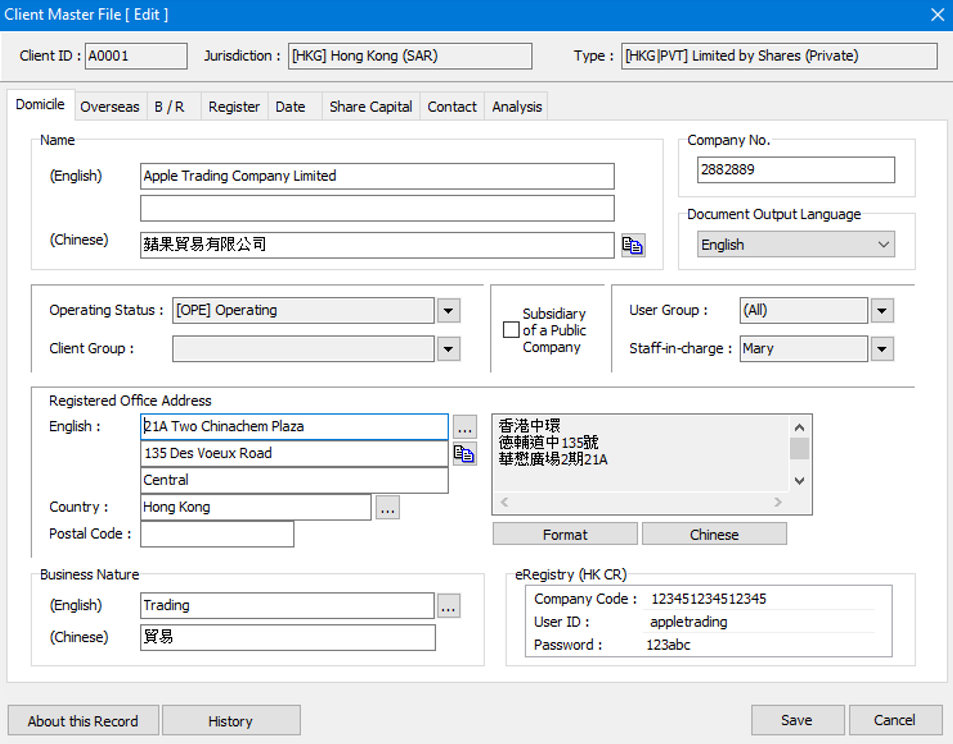Click the copy icon beside Chinese name field
Screen dimensions: 953x744
632,246
